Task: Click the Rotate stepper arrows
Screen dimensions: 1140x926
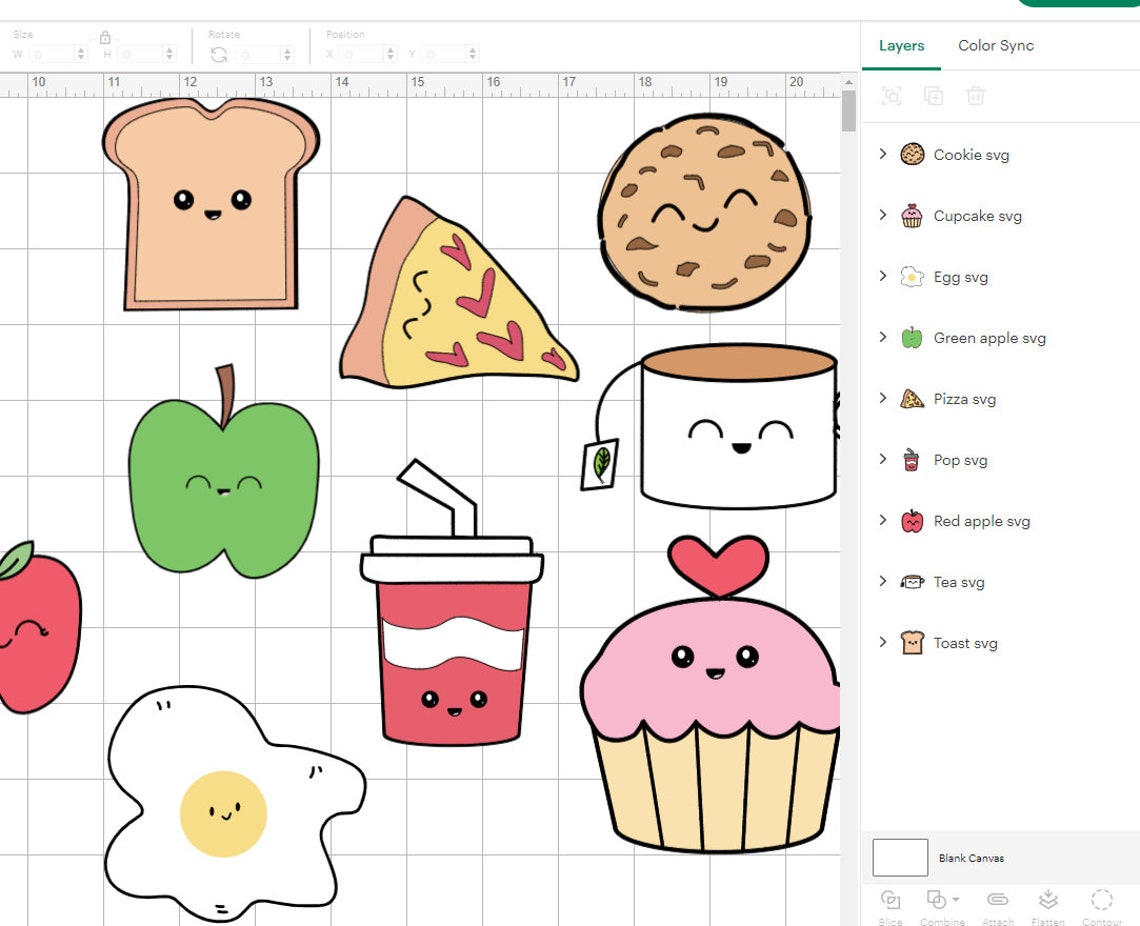Action: (x=287, y=55)
